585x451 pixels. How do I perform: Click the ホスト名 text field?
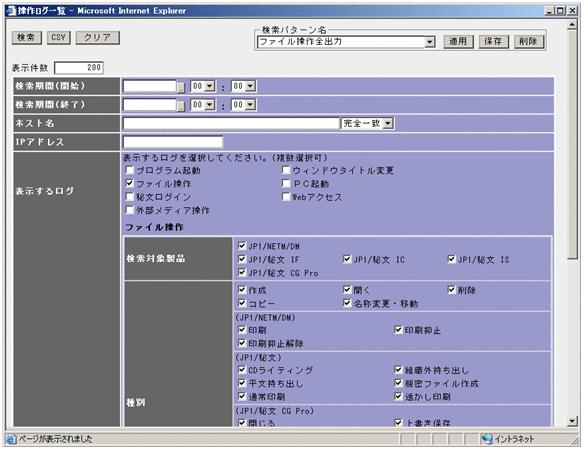pos(231,123)
